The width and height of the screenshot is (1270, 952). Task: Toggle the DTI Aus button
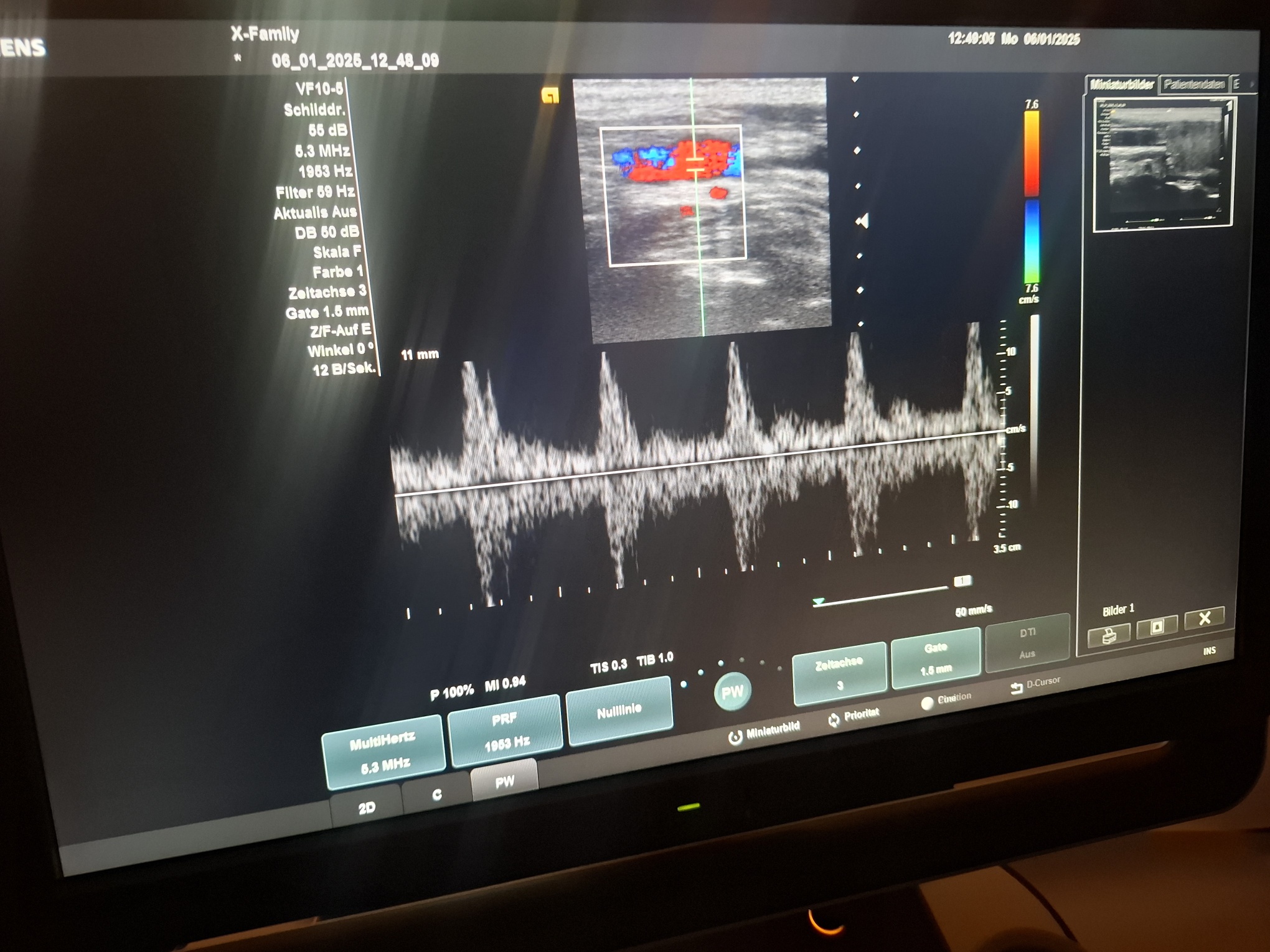pyautogui.click(x=1027, y=643)
